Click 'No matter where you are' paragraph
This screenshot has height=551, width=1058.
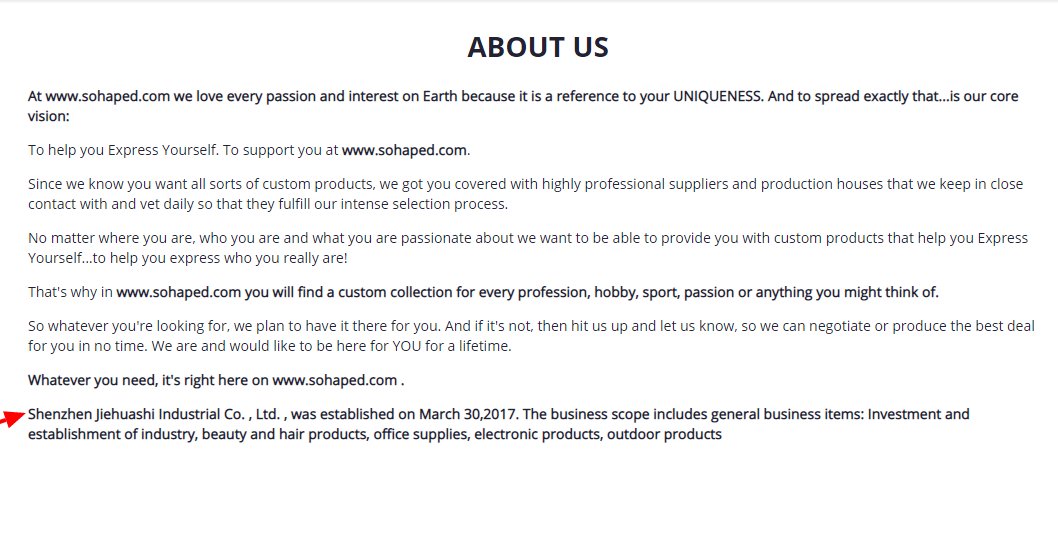tap(528, 248)
